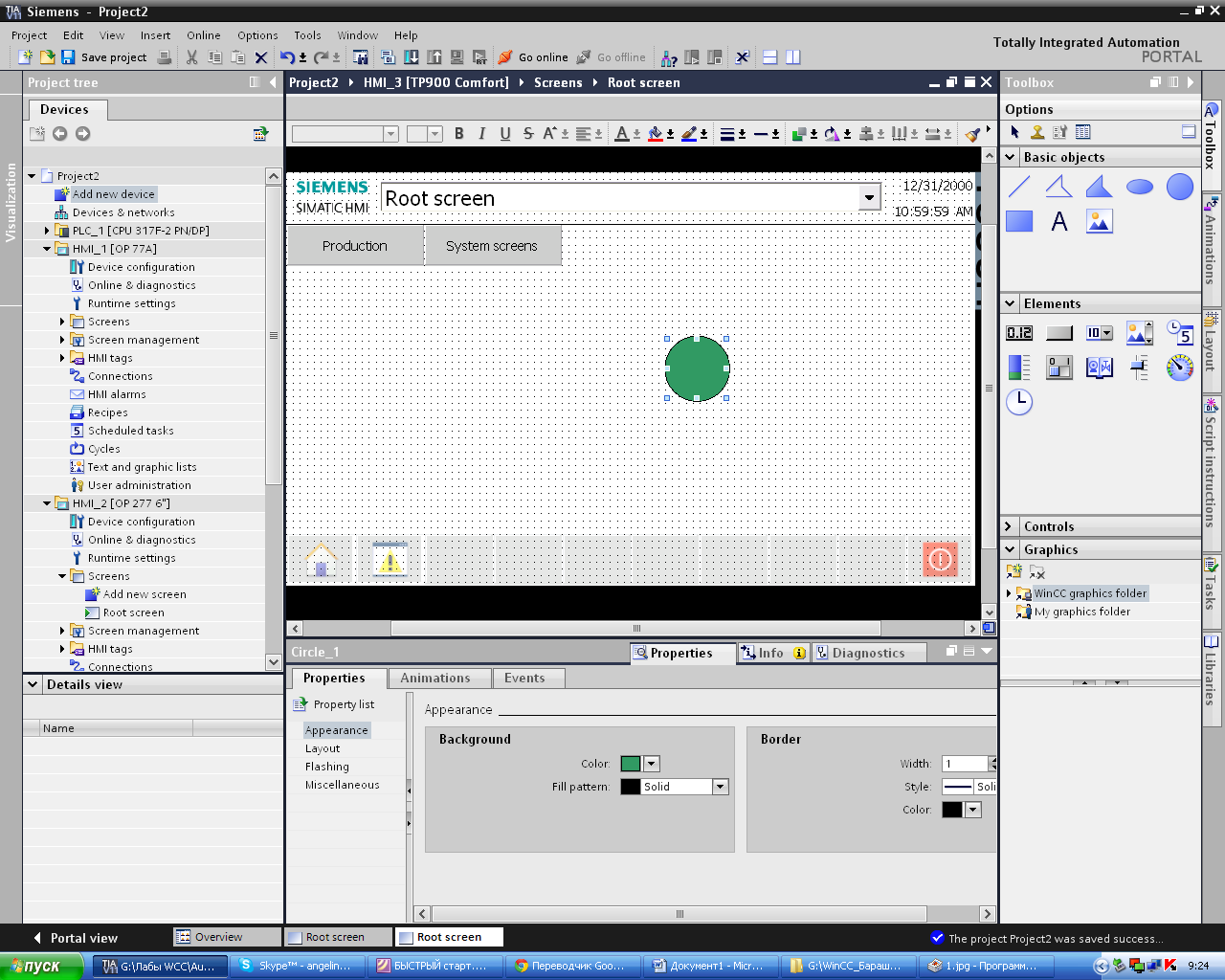
Task: Open the font name dropdown
Action: 390,134
